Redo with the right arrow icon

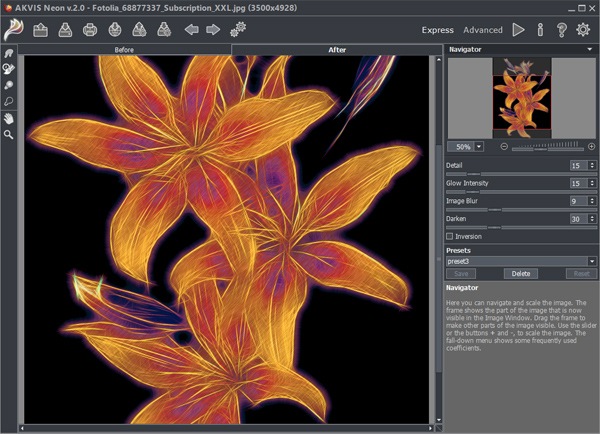(213, 29)
